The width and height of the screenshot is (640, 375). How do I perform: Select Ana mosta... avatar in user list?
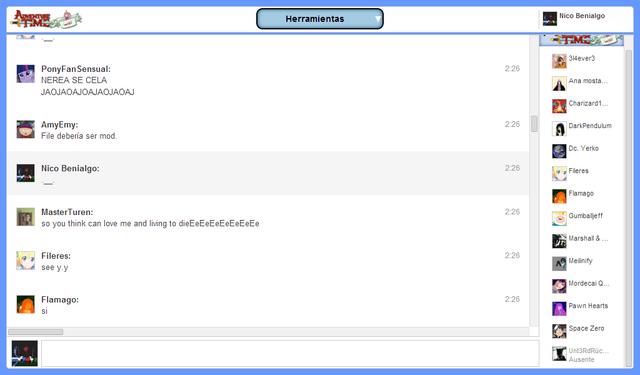pyautogui.click(x=559, y=84)
